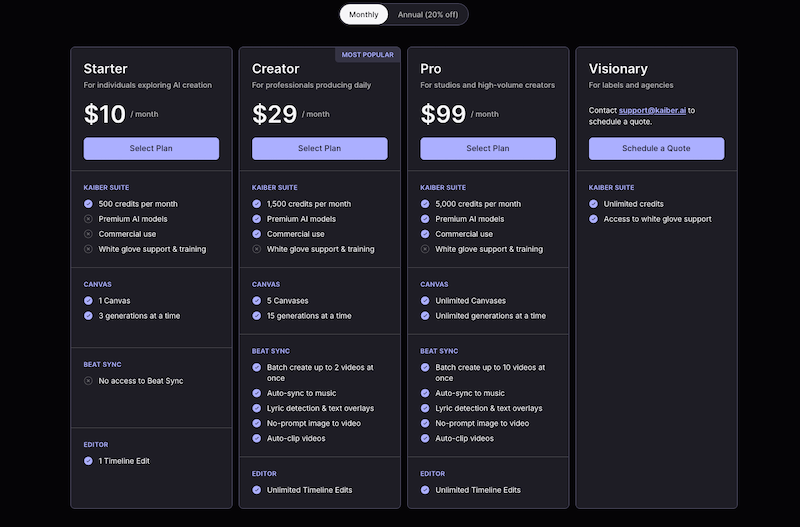Click 'Batch create up to 10 videos at once' text
The width and height of the screenshot is (800, 527).
click(490, 372)
